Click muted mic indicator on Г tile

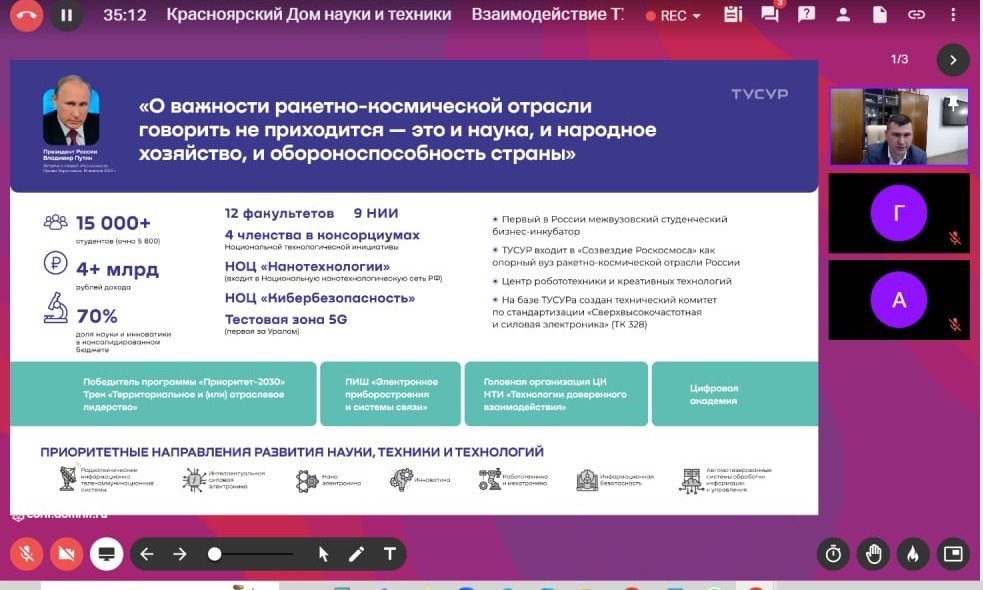click(x=954, y=238)
